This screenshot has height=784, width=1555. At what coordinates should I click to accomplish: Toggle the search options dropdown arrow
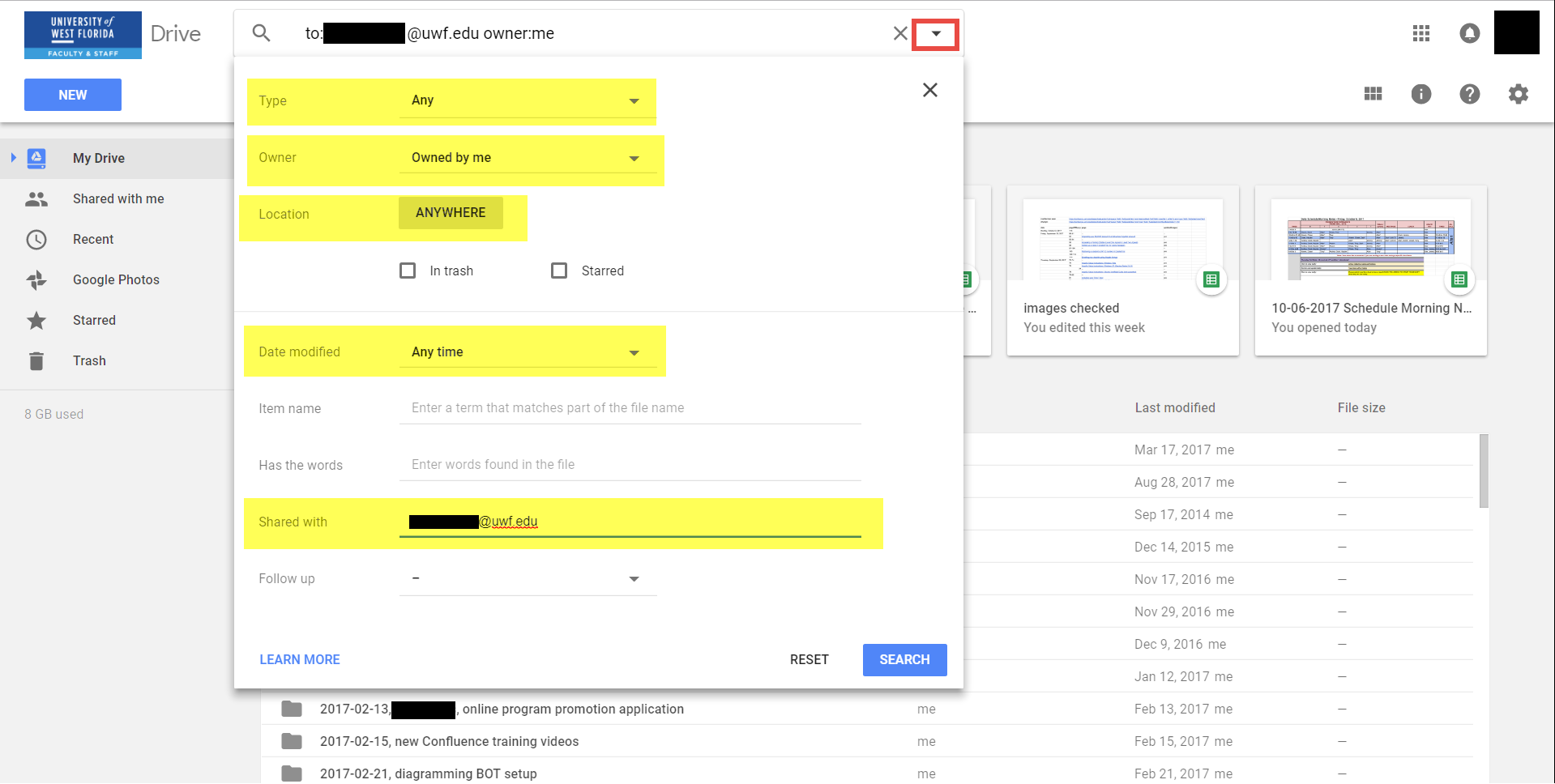(x=936, y=34)
